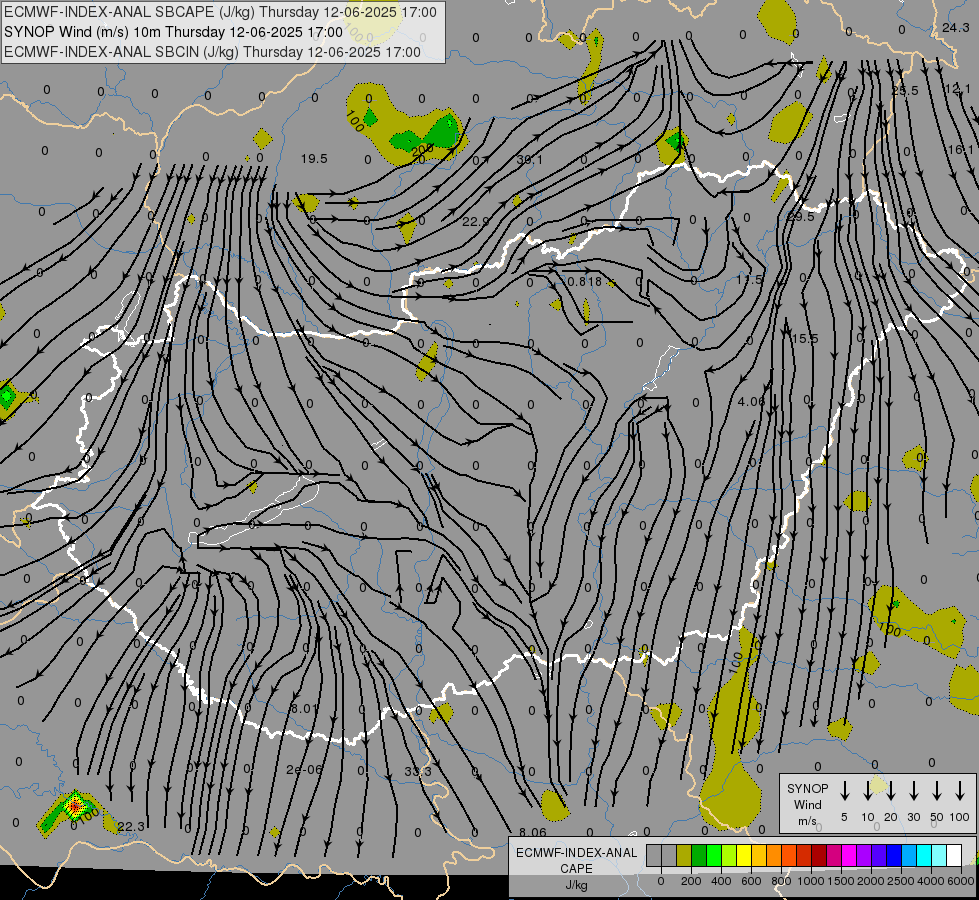The width and height of the screenshot is (979, 900).
Task: Click the SYNOP Wind 10m title line
Action: coord(174,32)
